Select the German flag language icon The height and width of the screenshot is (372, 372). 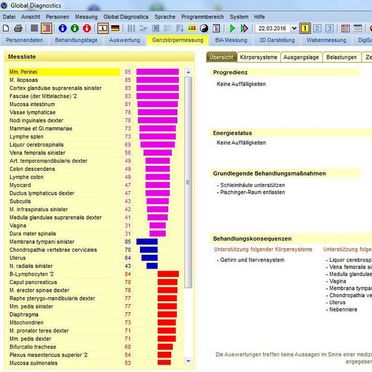115,28
